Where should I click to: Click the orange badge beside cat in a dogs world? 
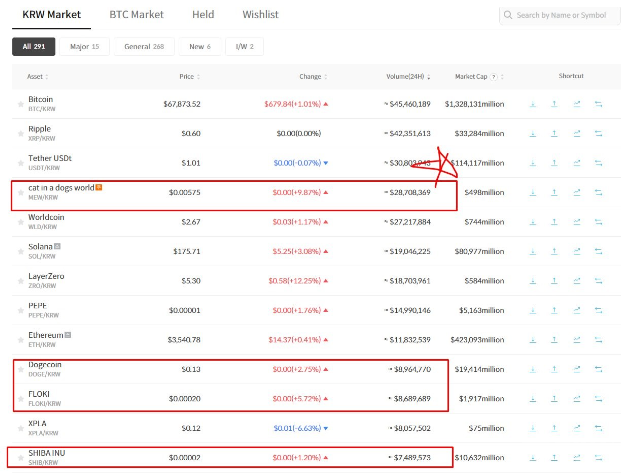tap(99, 187)
